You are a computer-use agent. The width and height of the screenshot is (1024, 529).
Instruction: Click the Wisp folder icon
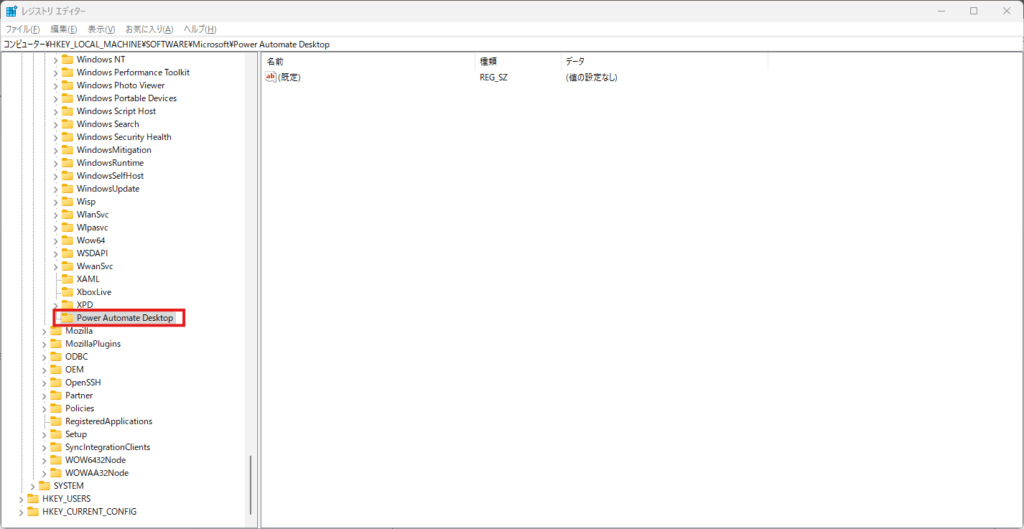(67, 202)
